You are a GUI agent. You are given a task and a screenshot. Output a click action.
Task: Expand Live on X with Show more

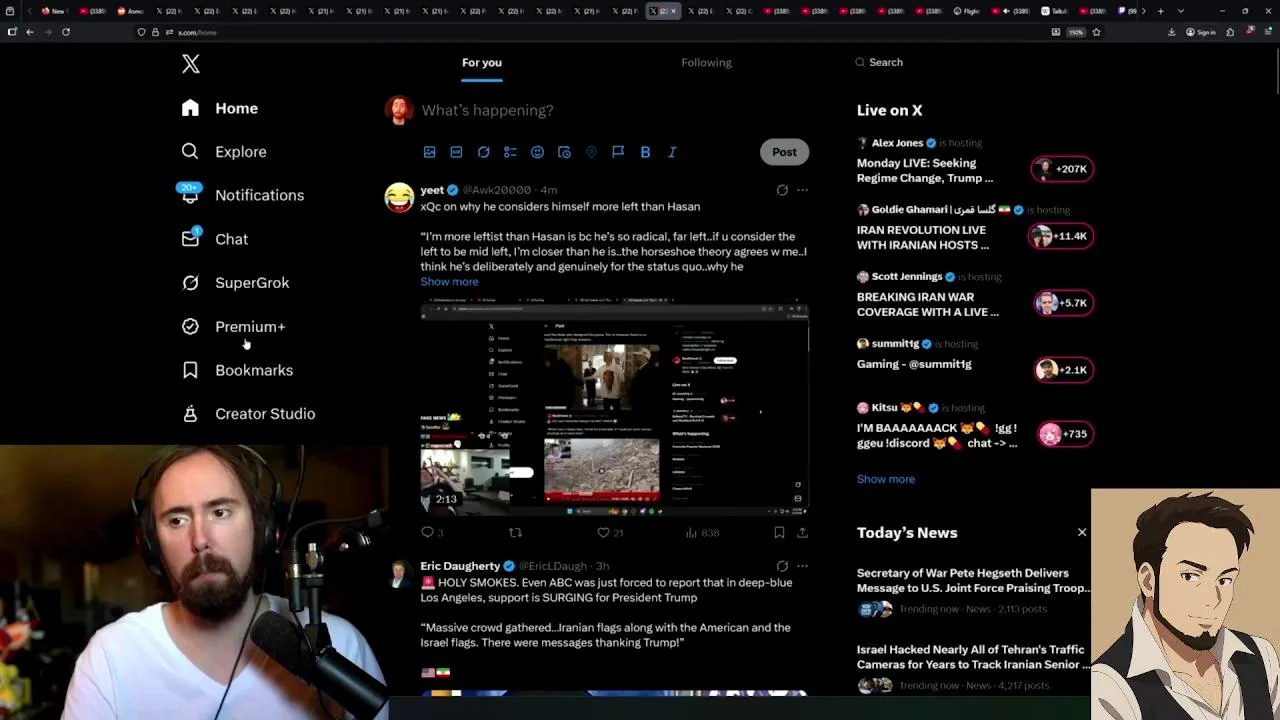tap(886, 479)
